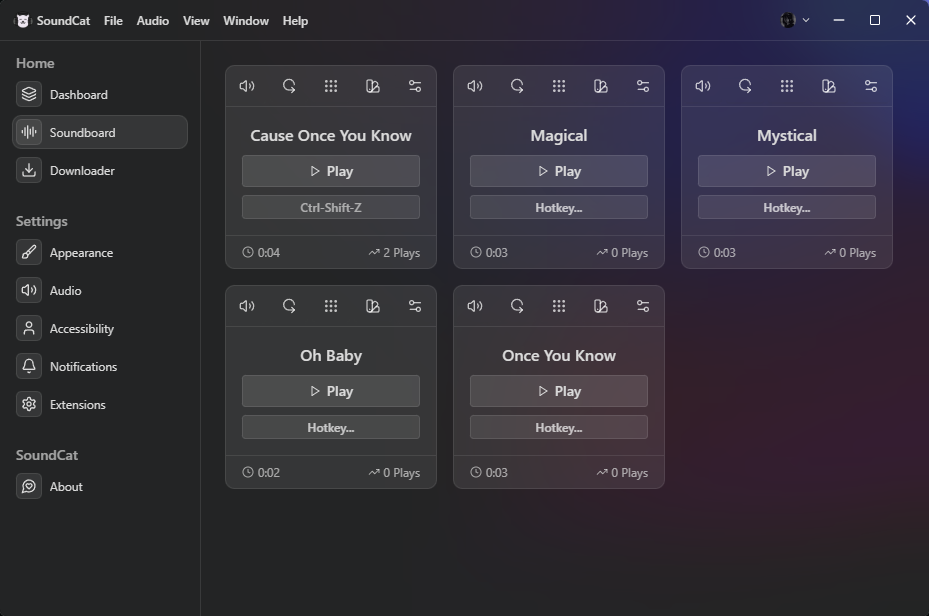Click the volume icon on the Magical card

(475, 86)
